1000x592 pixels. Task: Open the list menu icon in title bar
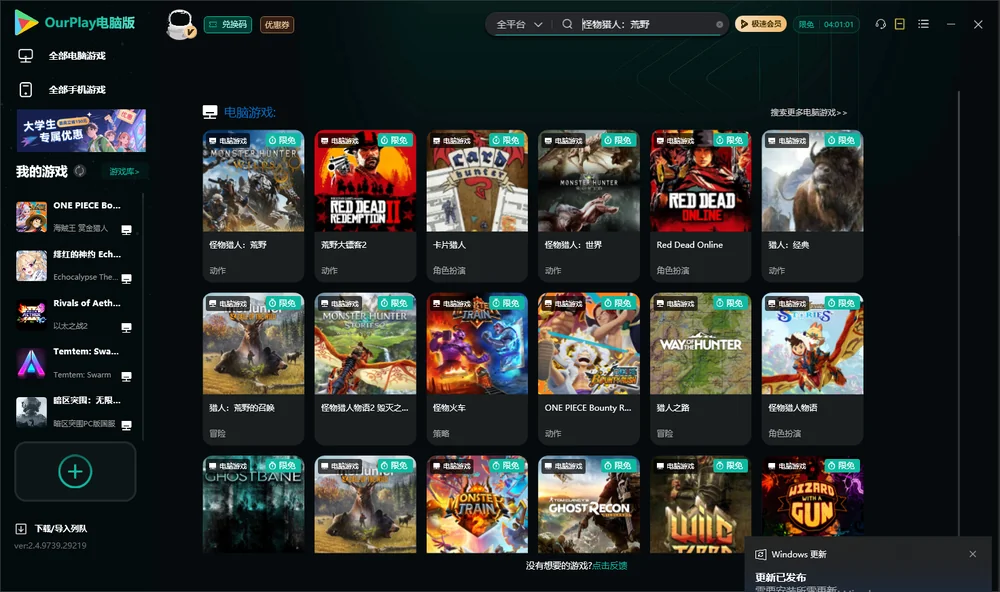923,24
